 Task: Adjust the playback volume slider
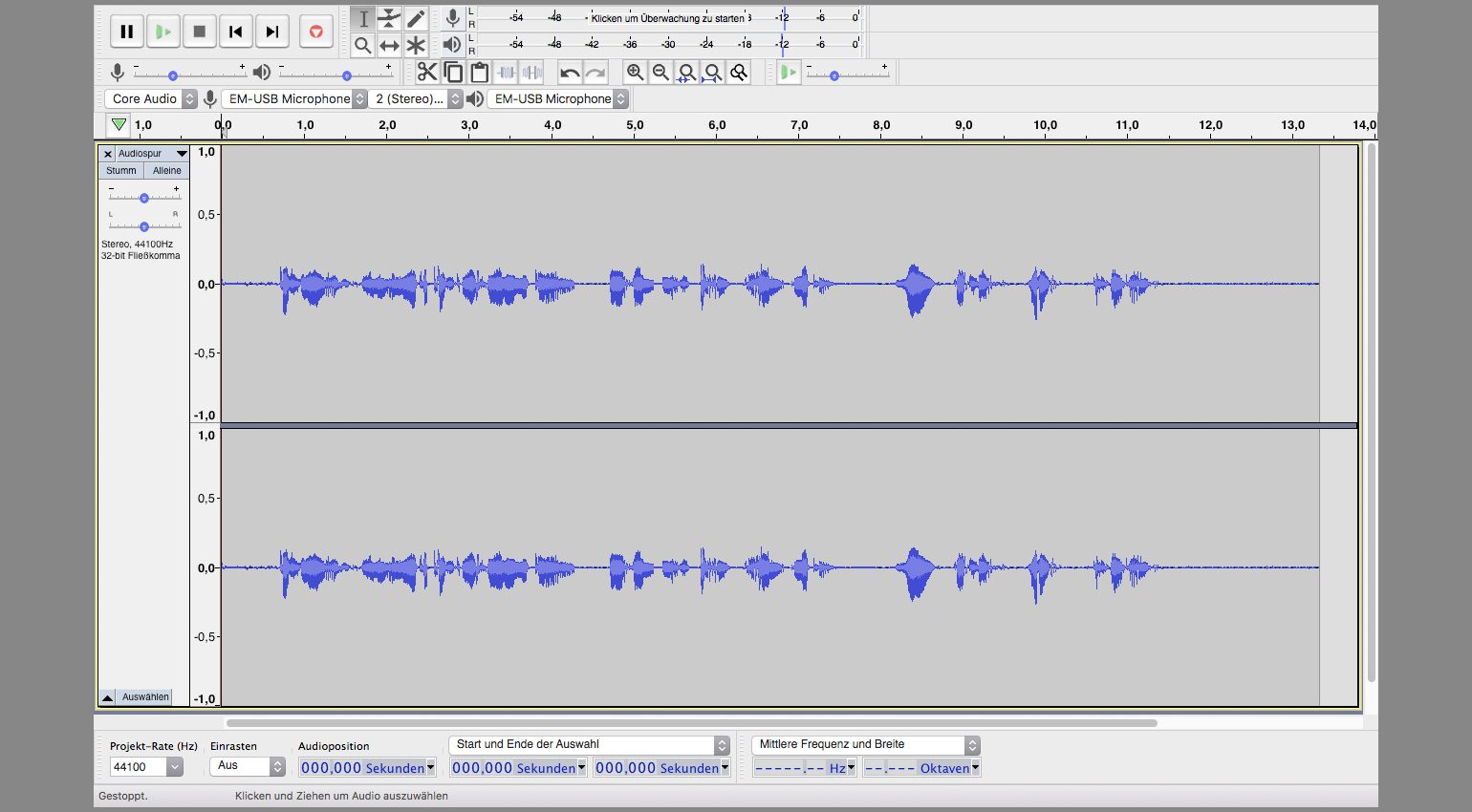pyautogui.click(x=336, y=74)
